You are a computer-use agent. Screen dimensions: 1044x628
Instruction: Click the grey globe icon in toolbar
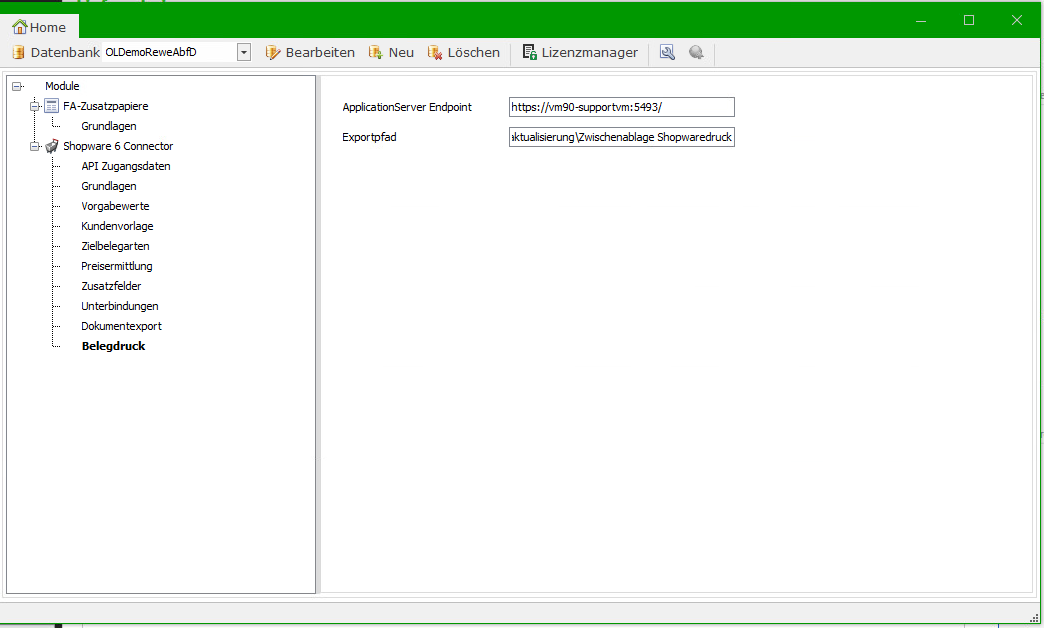click(x=696, y=53)
